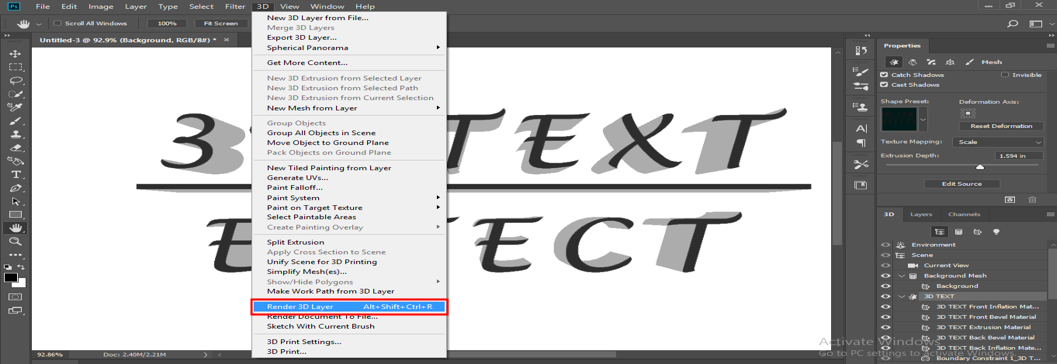Select the Lasso tool
This screenshot has height=364, width=1057.
pyautogui.click(x=16, y=80)
